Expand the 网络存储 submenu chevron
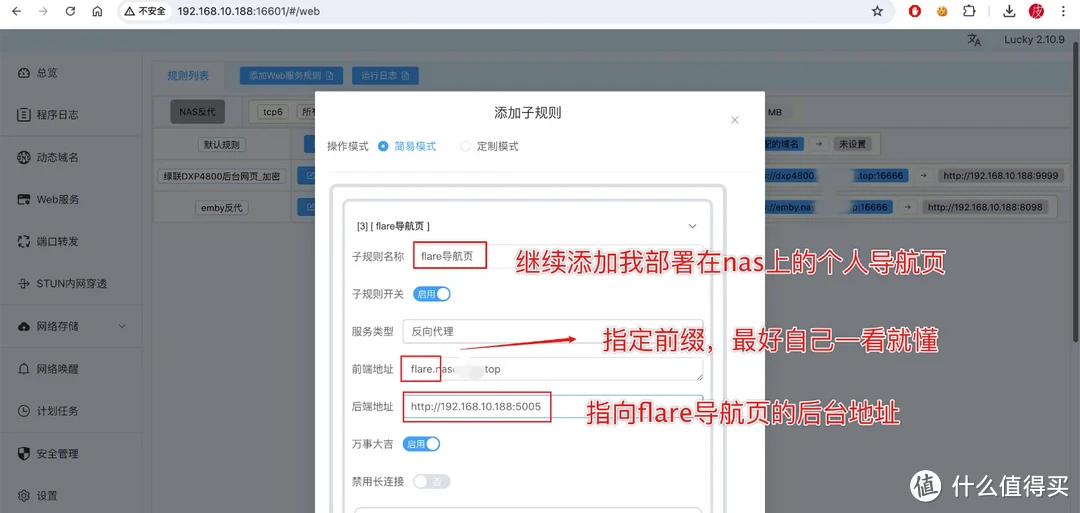The image size is (1080, 513). (123, 326)
